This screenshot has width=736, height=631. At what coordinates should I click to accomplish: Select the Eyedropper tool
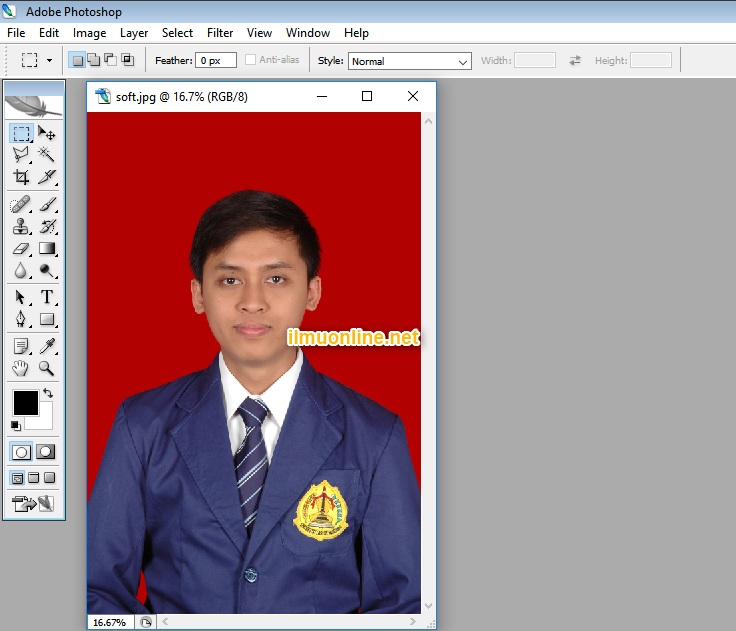(x=46, y=346)
